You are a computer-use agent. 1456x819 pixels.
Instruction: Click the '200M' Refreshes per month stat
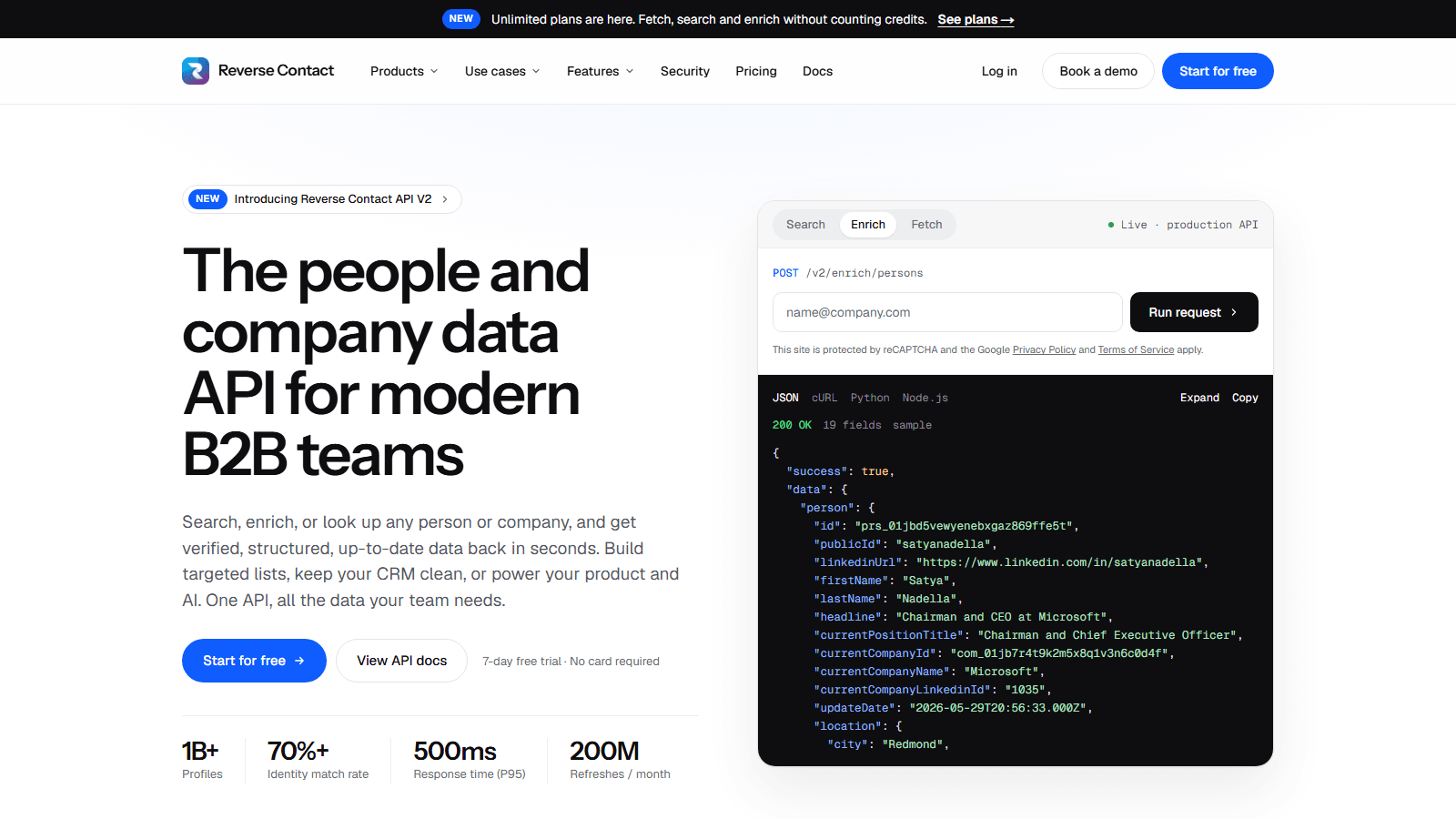pyautogui.click(x=620, y=761)
